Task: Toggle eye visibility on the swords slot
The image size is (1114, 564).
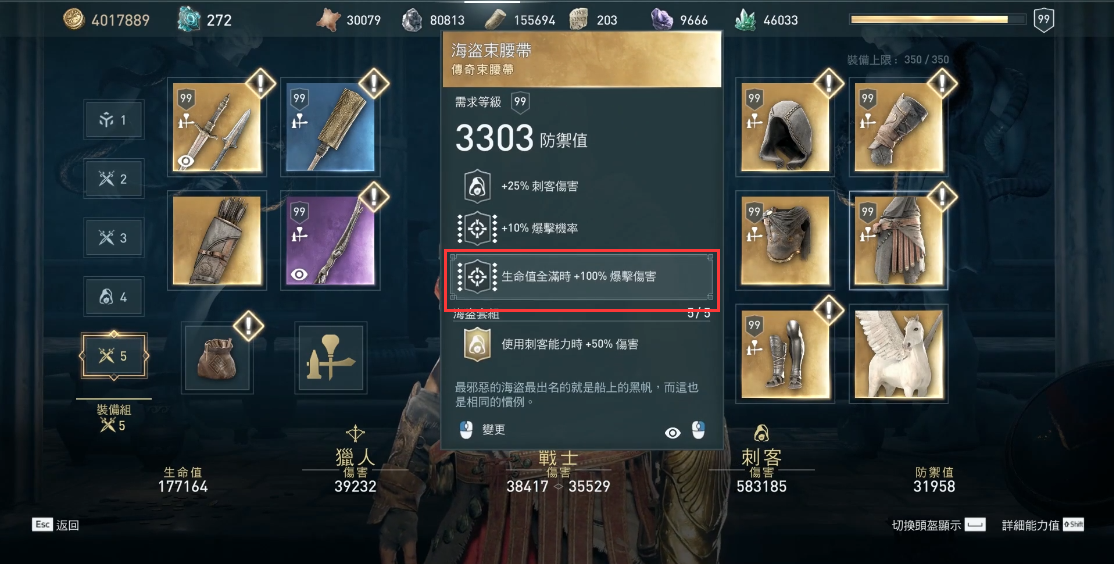Action: pos(186,161)
